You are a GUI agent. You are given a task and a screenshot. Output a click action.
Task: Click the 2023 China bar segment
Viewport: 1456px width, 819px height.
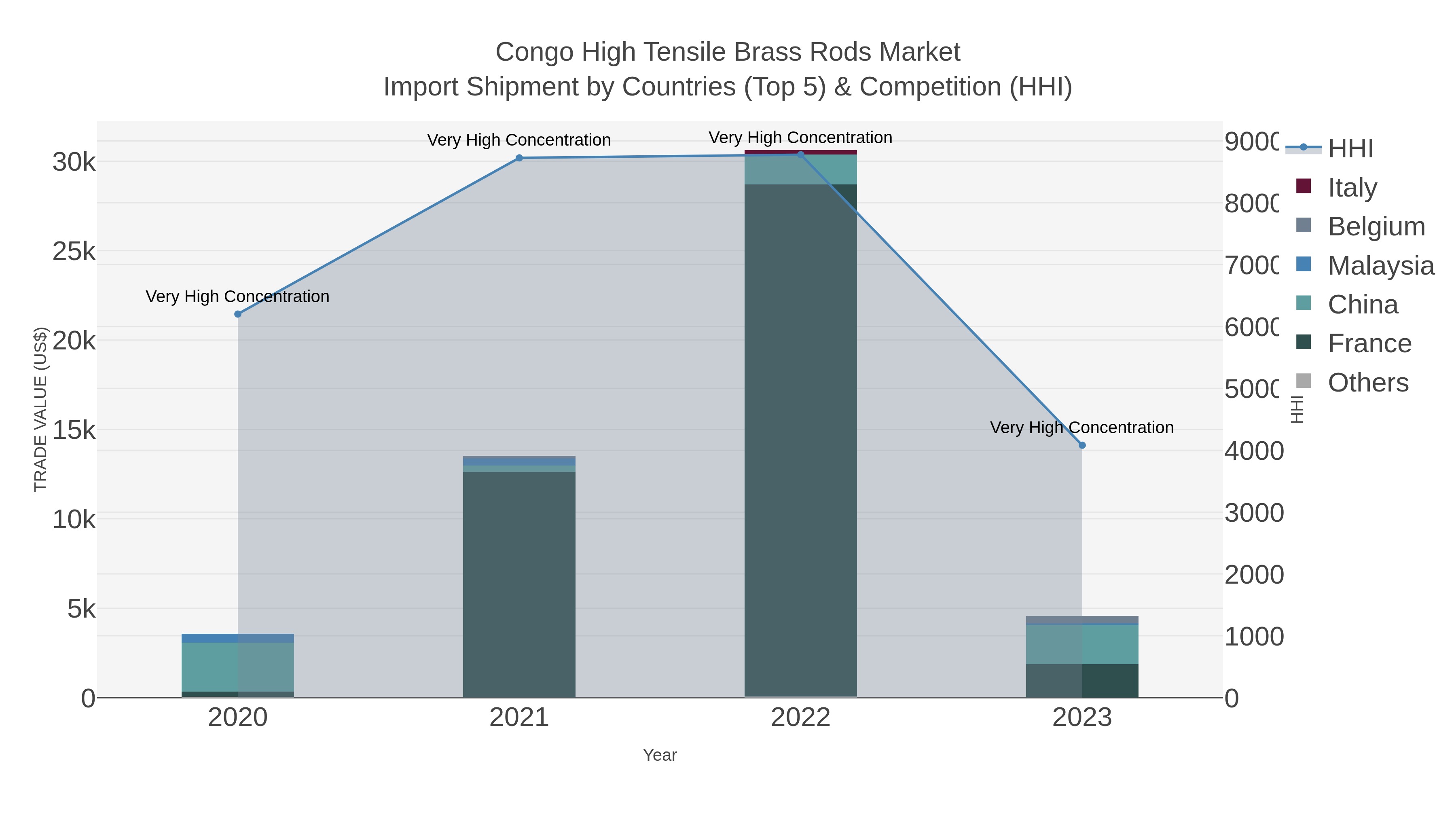point(1082,644)
